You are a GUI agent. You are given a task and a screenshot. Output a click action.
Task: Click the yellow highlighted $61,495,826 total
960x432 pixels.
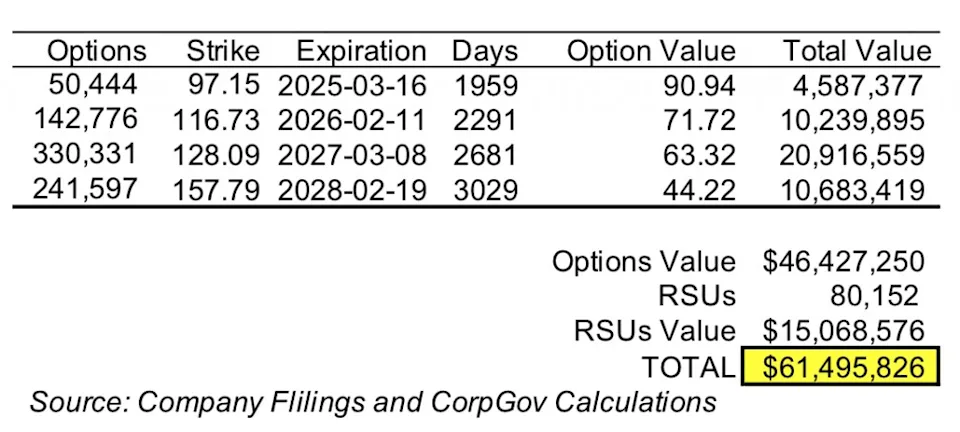coord(840,367)
